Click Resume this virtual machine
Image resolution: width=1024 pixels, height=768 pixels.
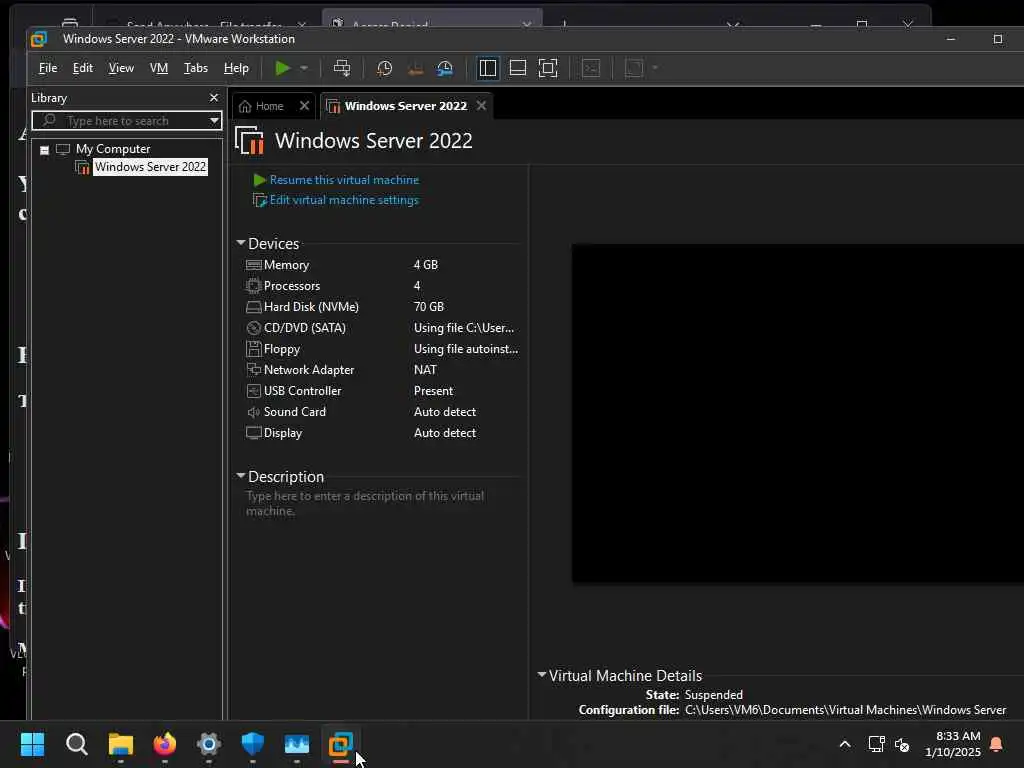tap(344, 180)
